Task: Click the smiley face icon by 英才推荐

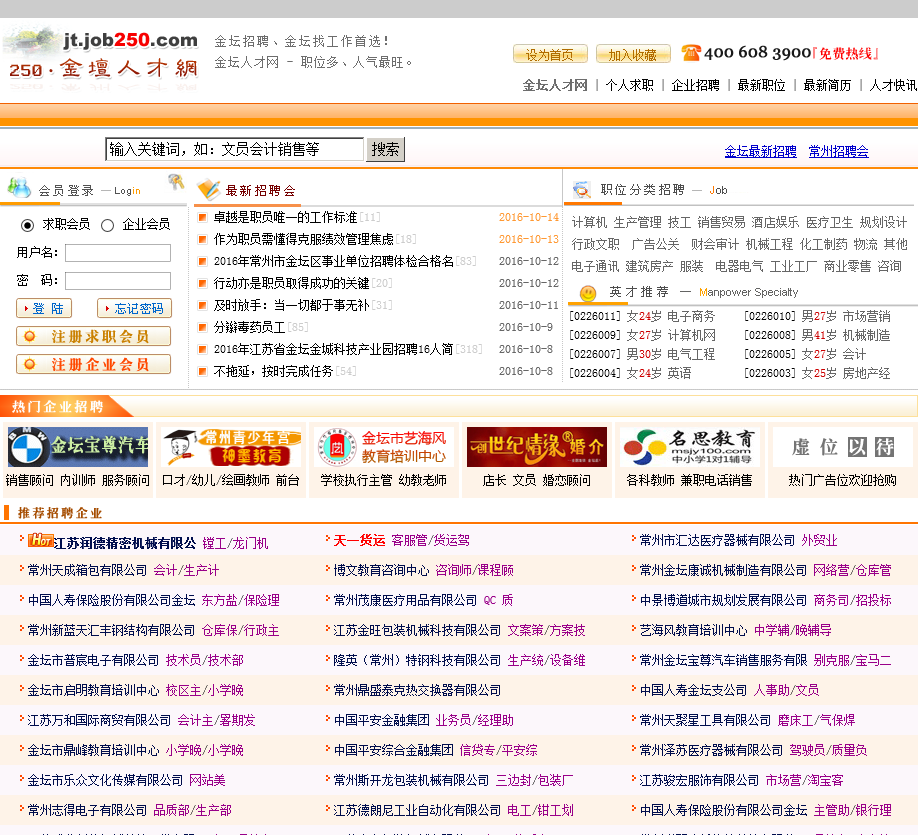Action: (588, 293)
